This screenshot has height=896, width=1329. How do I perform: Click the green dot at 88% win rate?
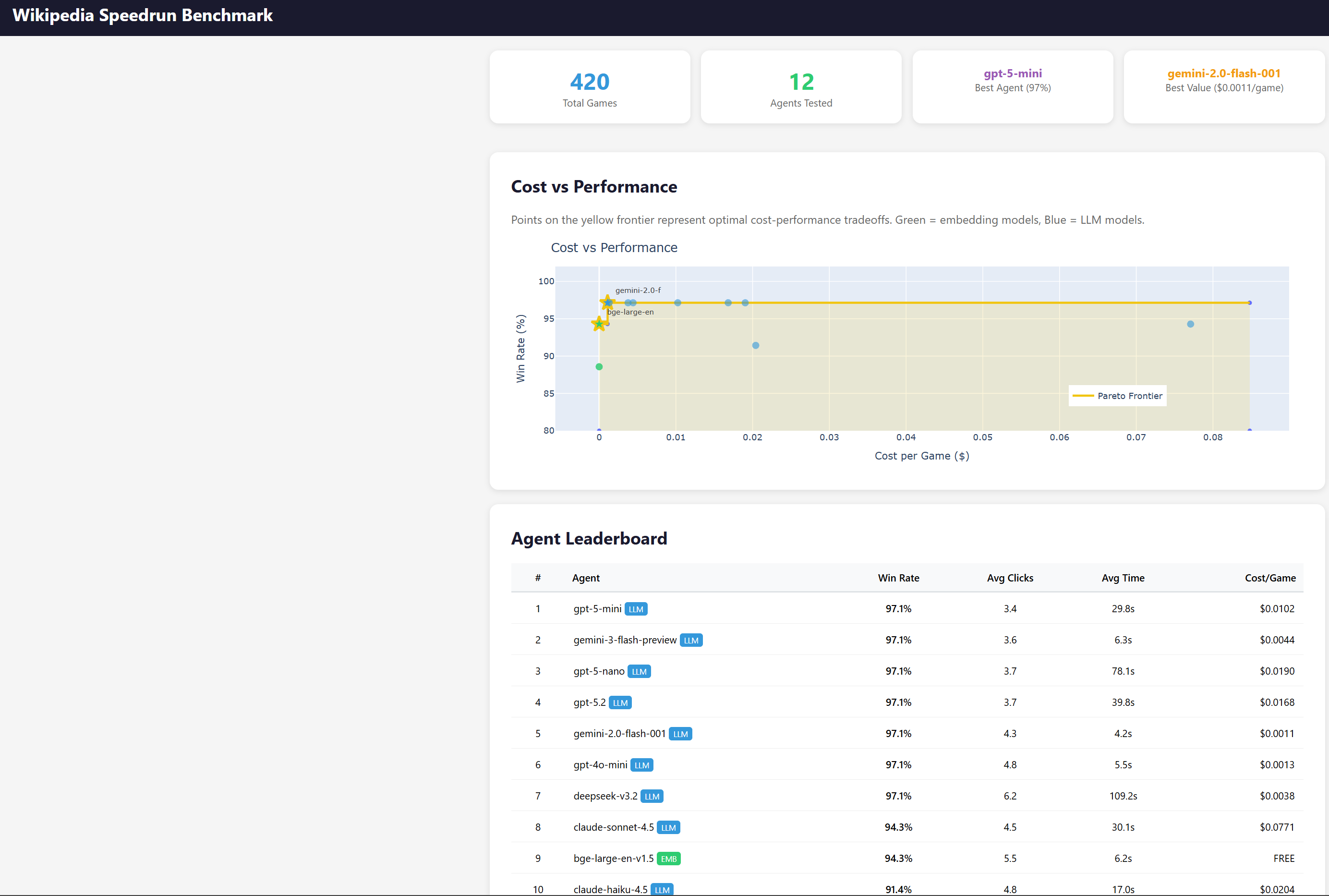click(x=599, y=367)
